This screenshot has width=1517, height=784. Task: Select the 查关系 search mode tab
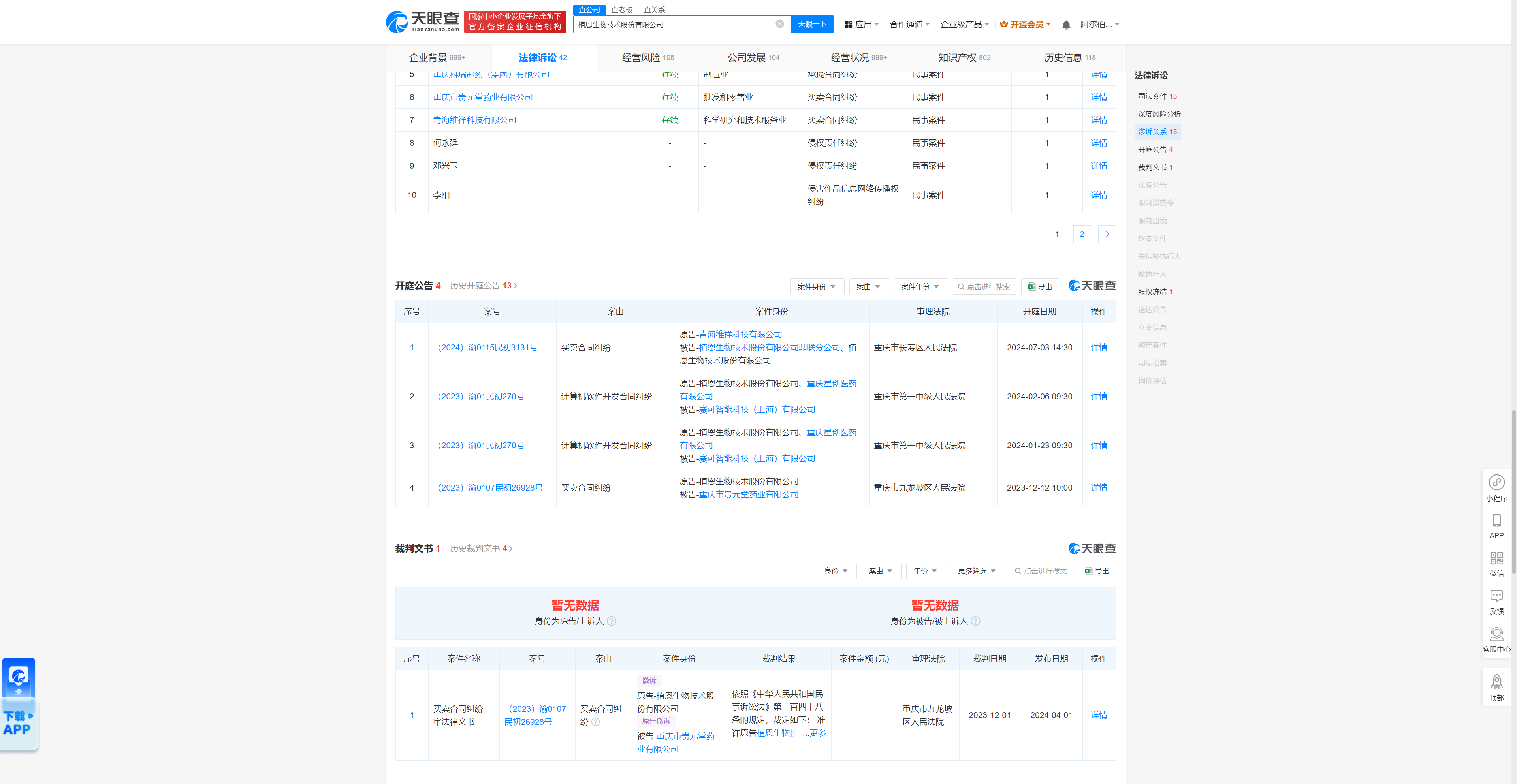pyautogui.click(x=654, y=9)
